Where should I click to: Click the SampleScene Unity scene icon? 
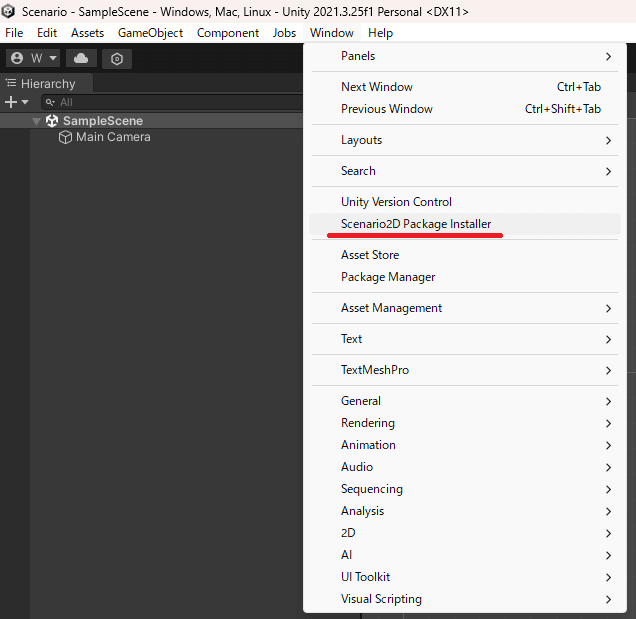coord(52,120)
